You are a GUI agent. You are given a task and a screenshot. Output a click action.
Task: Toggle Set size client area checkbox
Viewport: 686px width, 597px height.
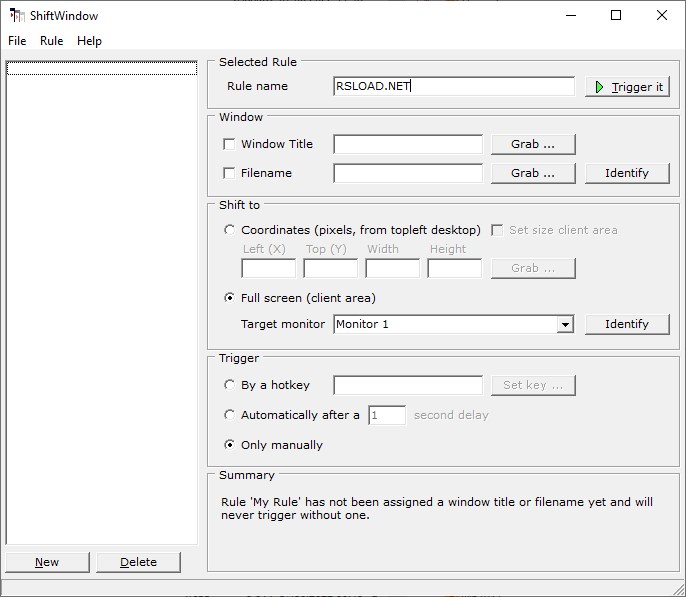497,230
